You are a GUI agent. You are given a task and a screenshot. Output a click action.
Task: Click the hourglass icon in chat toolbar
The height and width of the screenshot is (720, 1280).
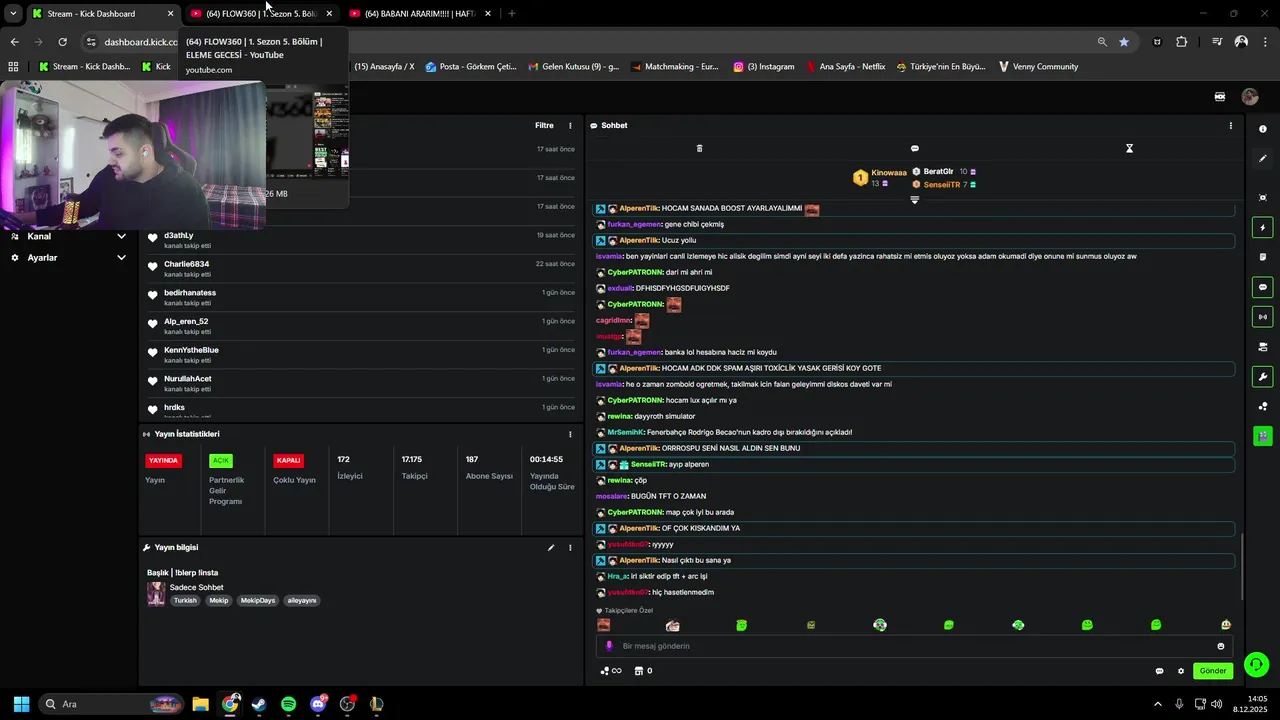coord(1129,148)
